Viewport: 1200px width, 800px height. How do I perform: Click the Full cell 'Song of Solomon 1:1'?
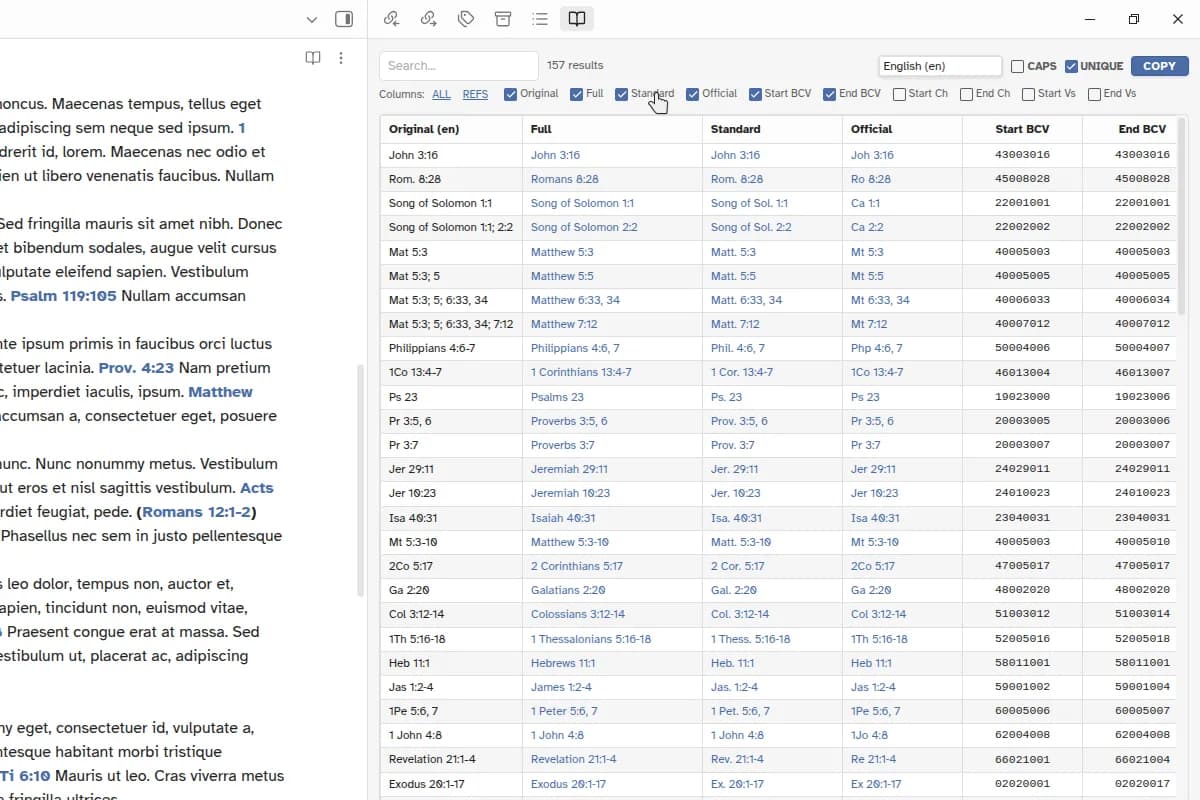point(582,203)
